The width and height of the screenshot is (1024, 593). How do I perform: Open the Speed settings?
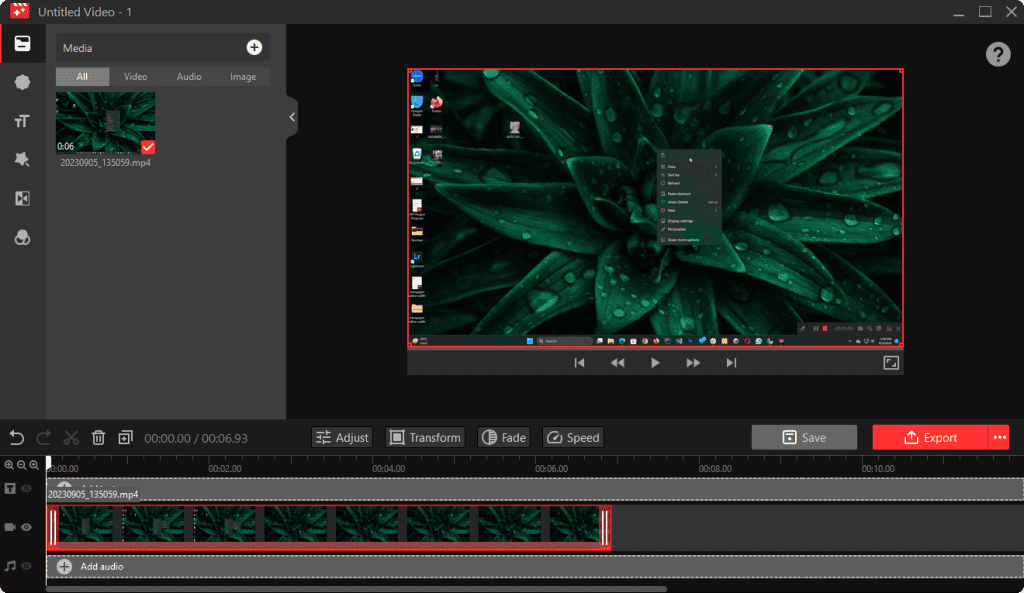tap(572, 437)
